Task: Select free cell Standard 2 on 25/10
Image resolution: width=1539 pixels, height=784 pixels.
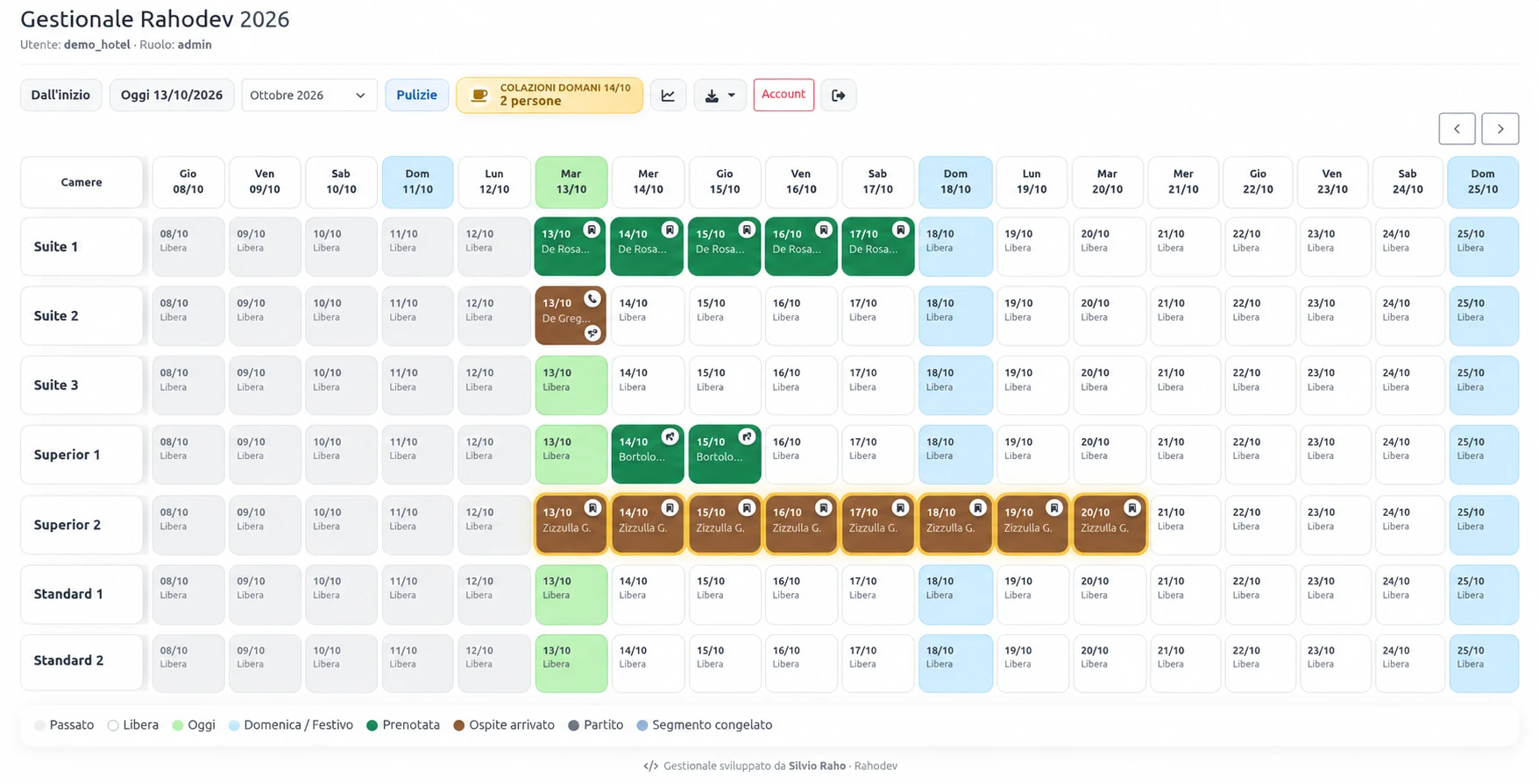Action: (x=1484, y=663)
